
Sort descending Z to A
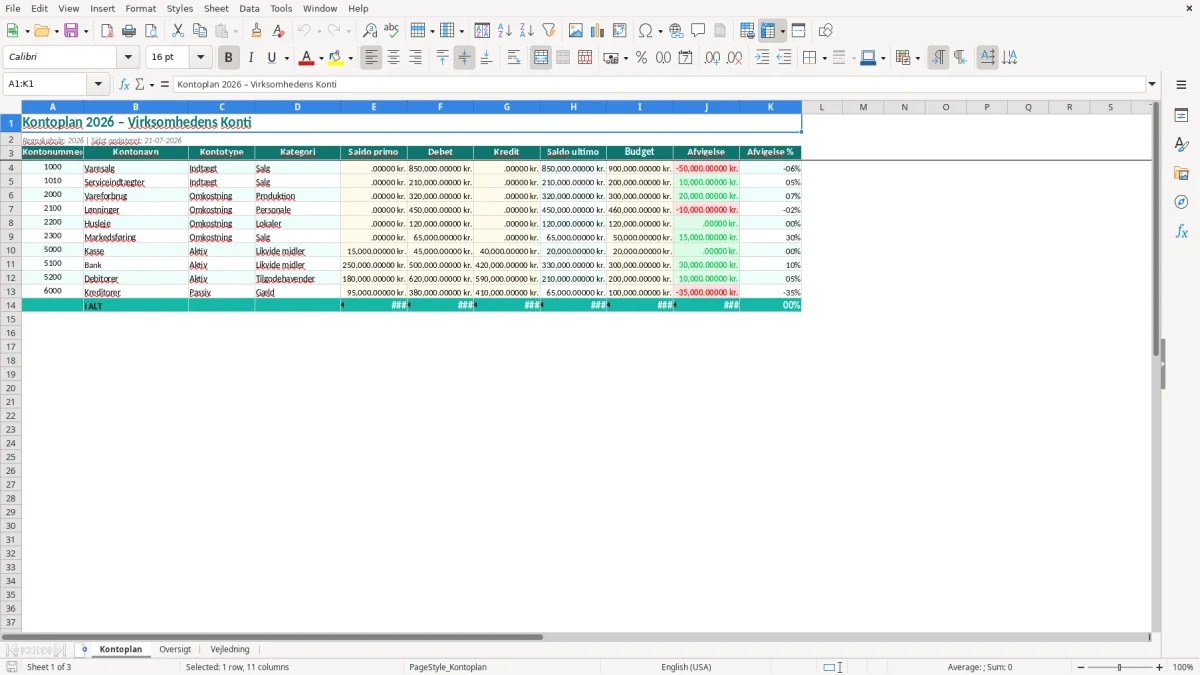coord(526,31)
